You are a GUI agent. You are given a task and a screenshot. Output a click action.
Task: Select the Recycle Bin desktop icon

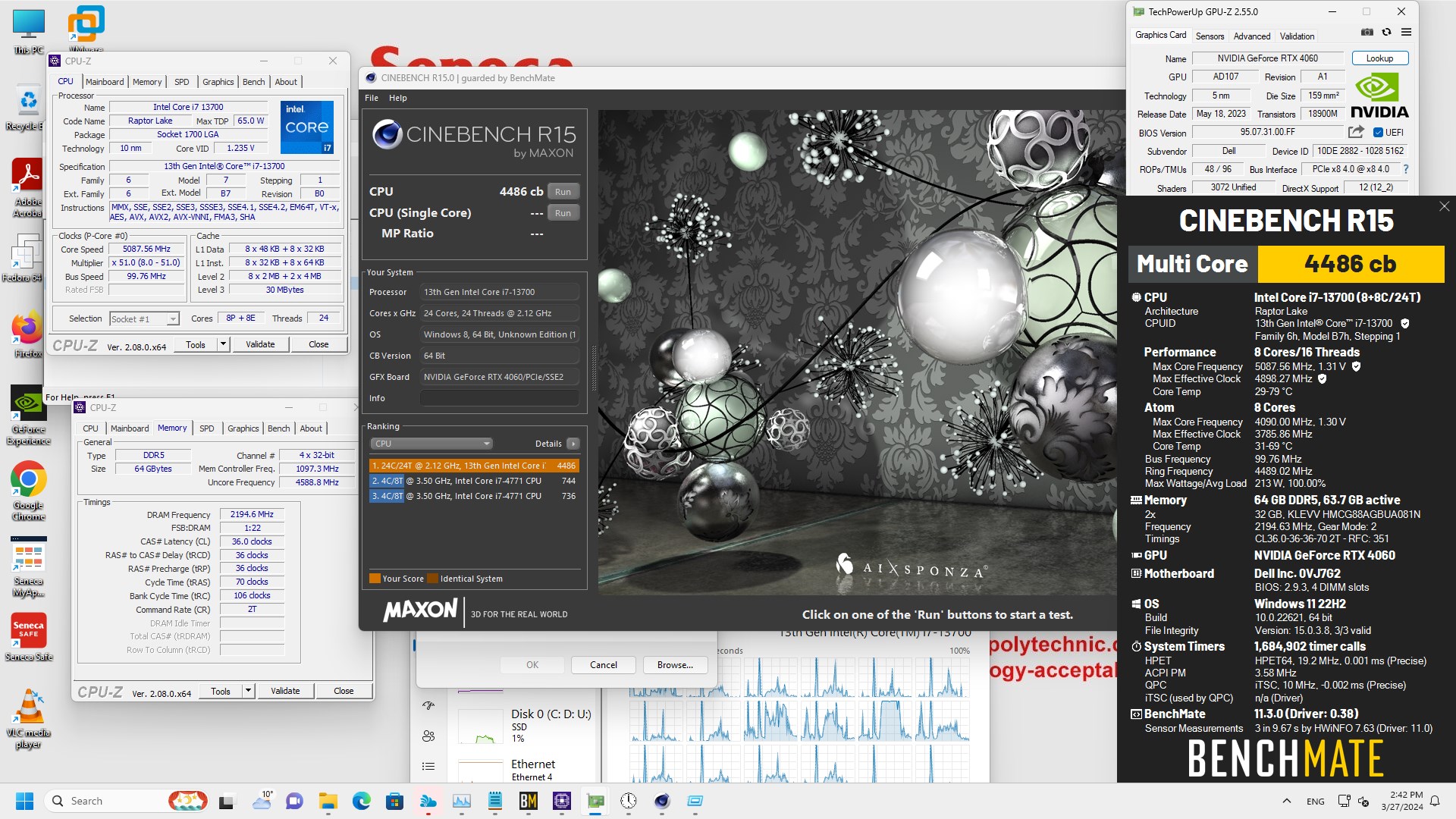(27, 108)
